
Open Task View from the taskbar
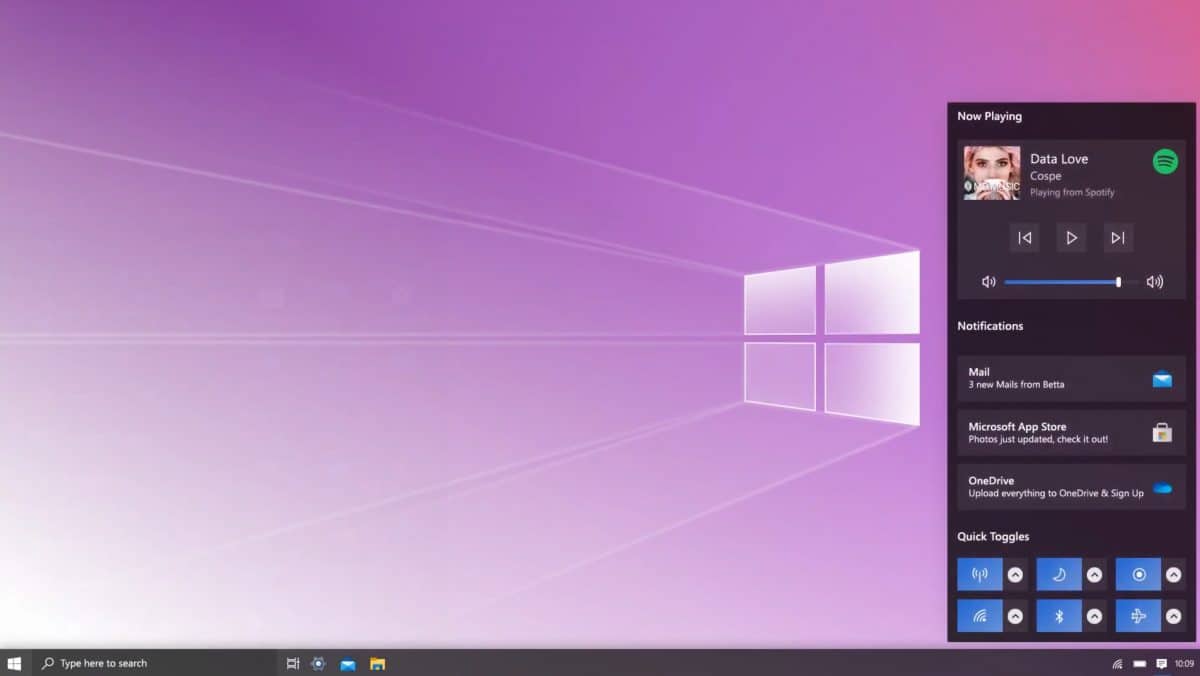click(x=292, y=663)
